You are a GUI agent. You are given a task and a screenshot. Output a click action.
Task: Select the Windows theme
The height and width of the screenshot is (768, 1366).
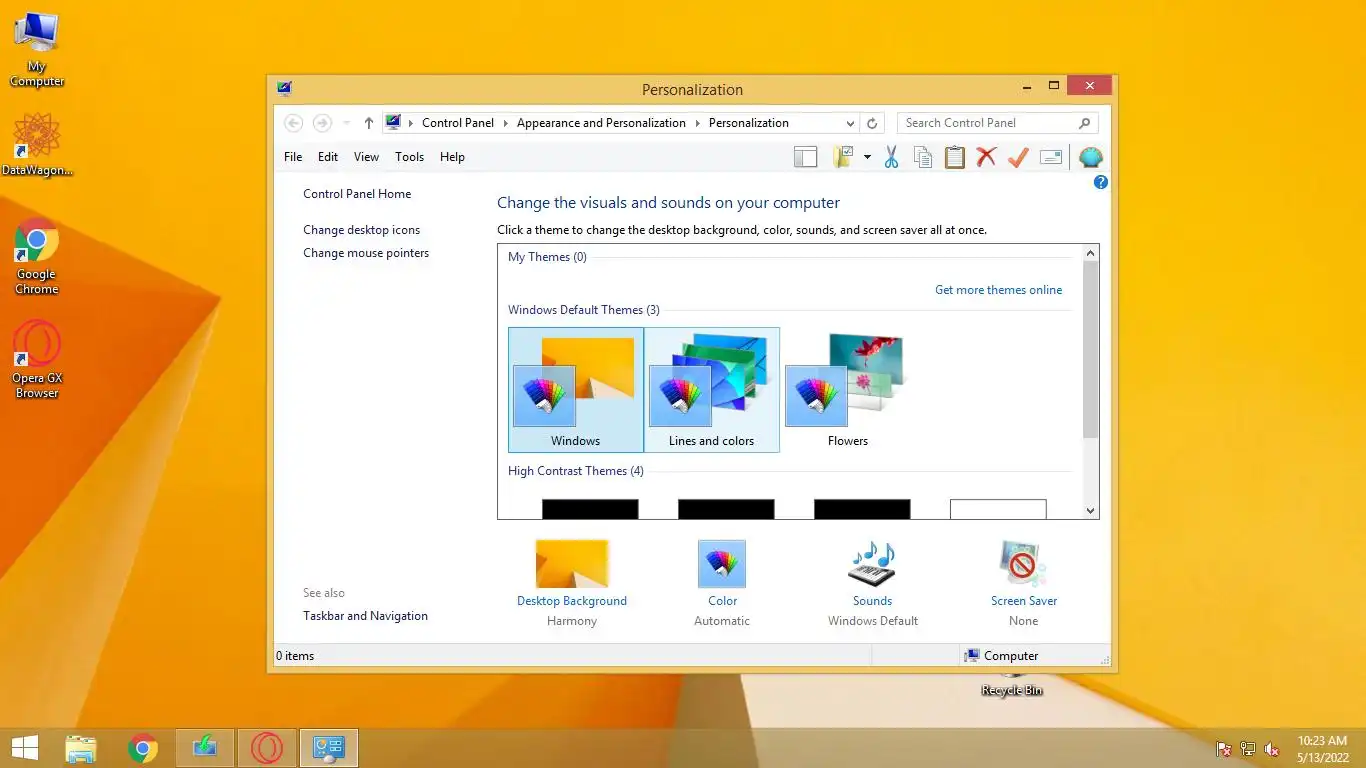(576, 390)
